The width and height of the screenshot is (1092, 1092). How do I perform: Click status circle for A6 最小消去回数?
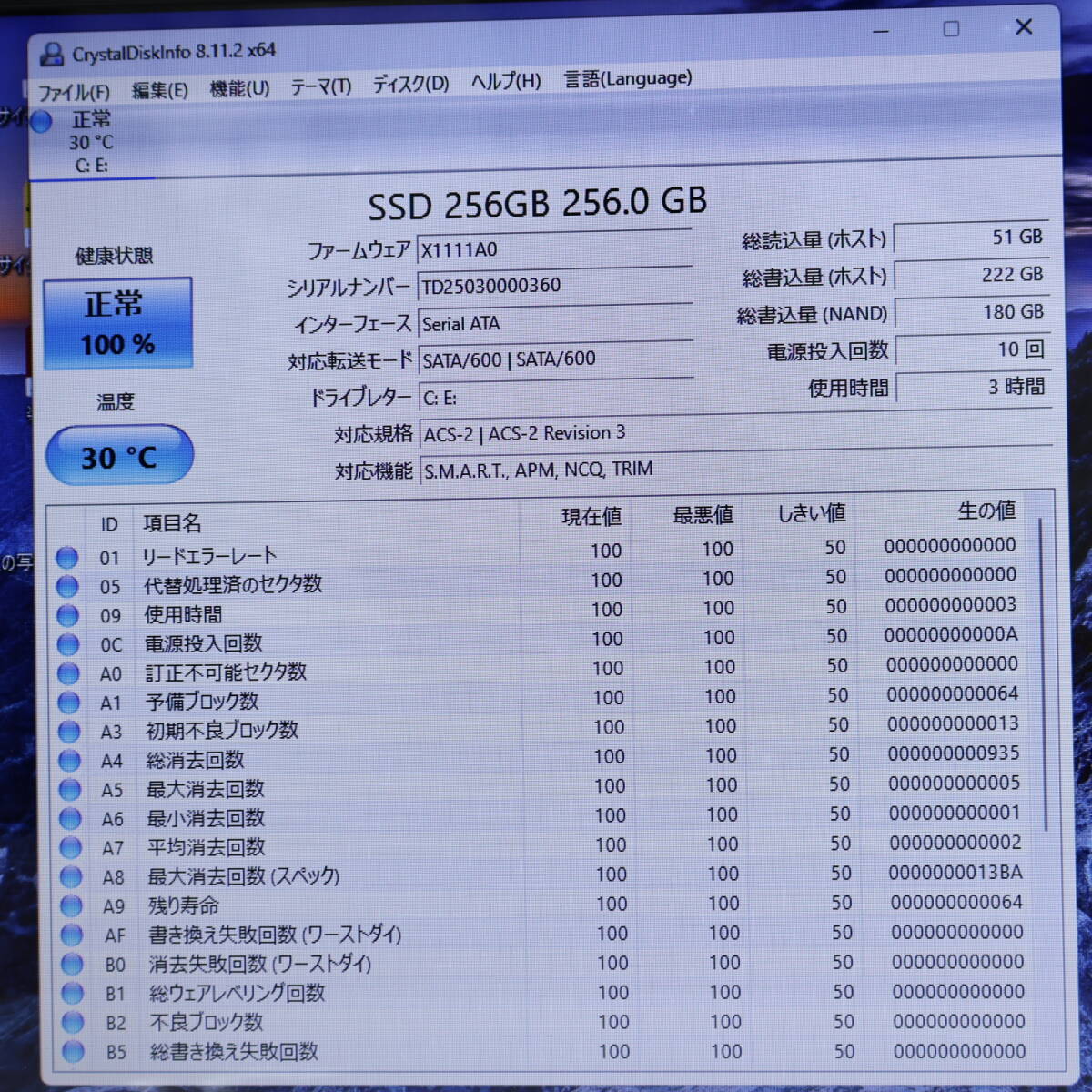(70, 818)
